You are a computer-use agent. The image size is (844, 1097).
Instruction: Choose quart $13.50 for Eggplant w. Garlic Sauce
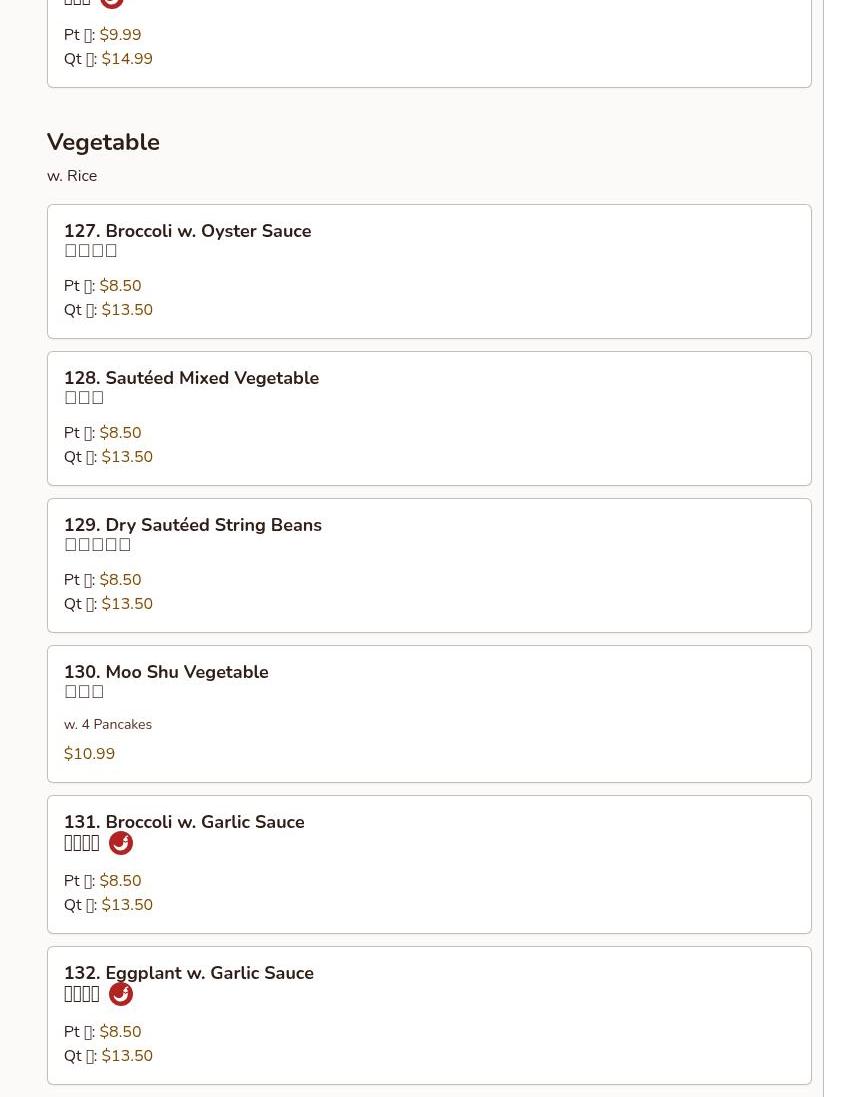coord(127,1056)
